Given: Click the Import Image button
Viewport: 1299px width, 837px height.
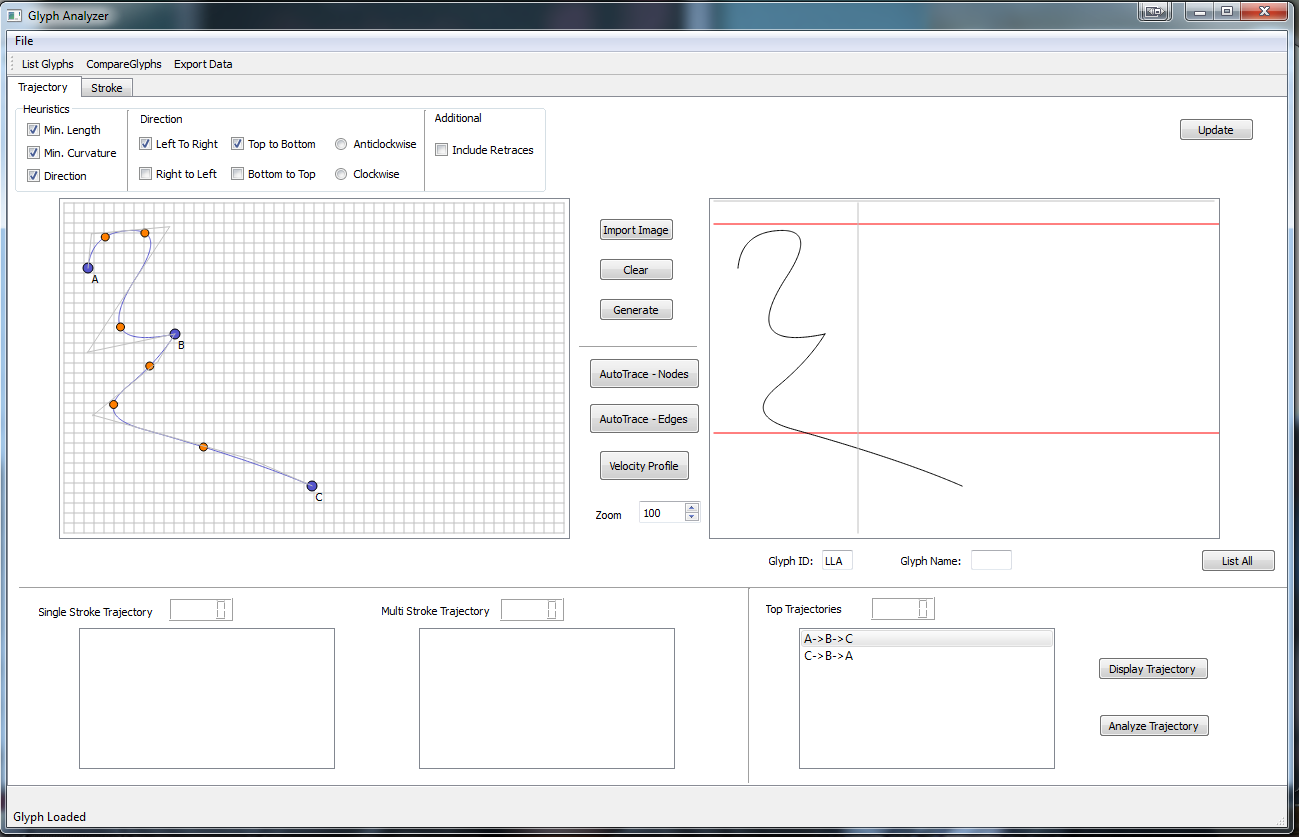Looking at the screenshot, I should click(636, 230).
